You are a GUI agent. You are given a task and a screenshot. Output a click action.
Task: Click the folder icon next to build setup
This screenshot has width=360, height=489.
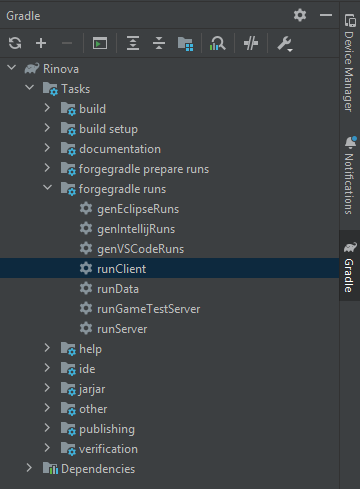[68, 129]
